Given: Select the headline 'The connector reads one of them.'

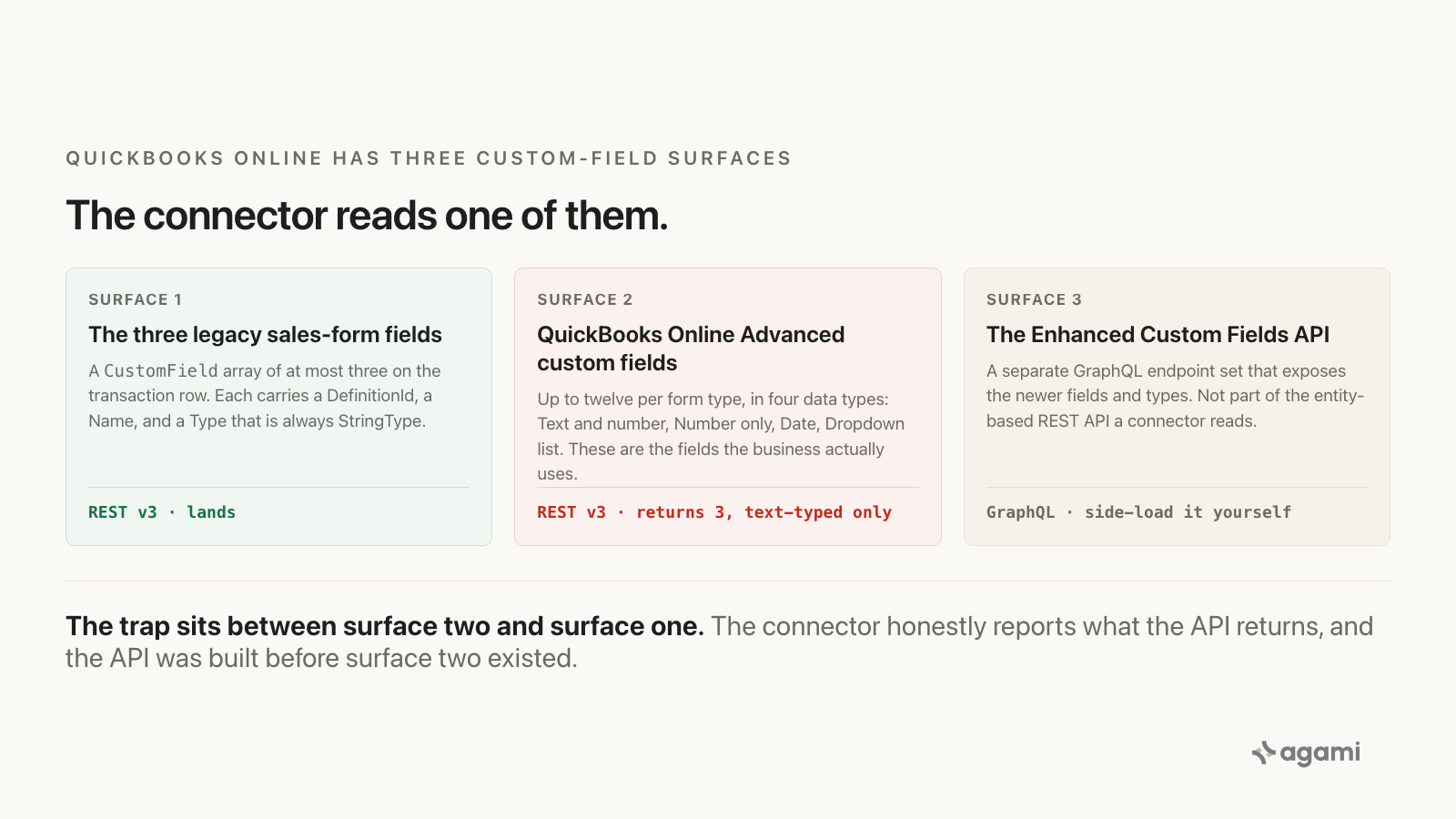Looking at the screenshot, I should coord(367,216).
